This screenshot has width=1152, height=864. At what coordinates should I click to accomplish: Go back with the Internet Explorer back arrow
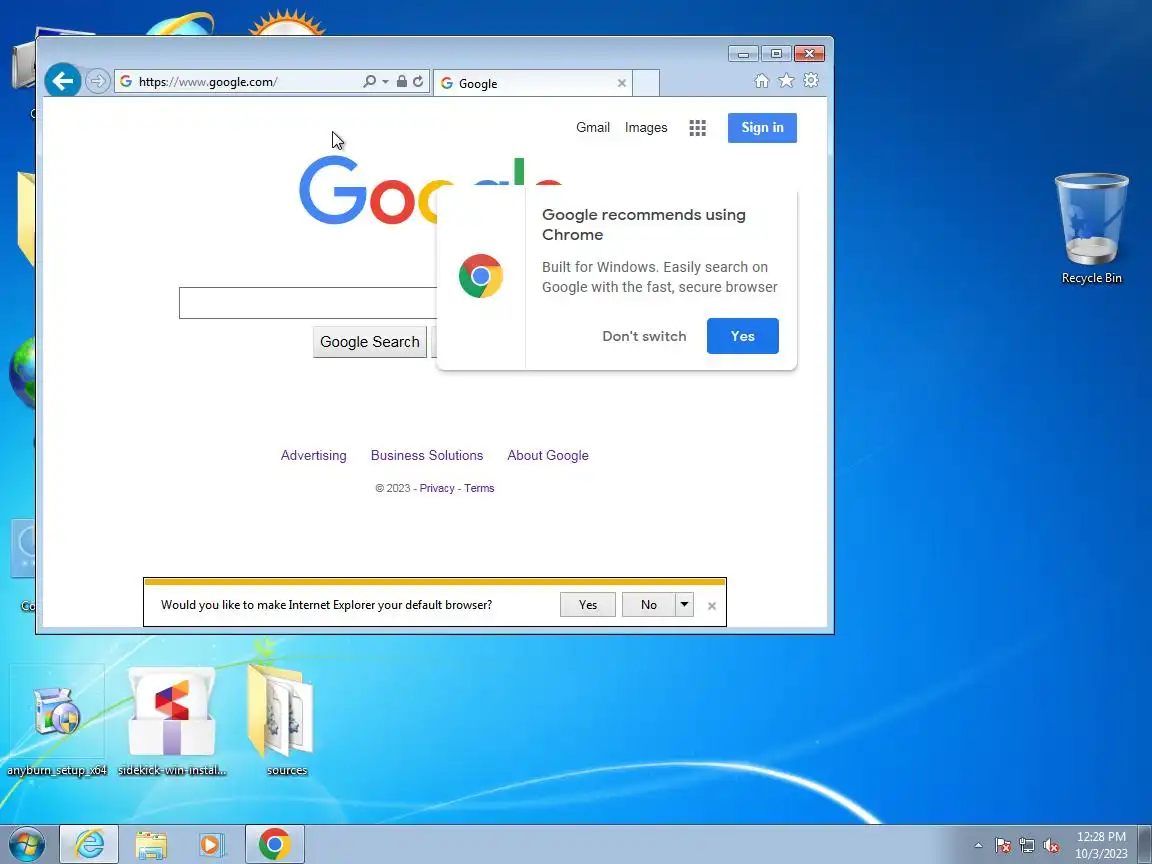point(62,81)
